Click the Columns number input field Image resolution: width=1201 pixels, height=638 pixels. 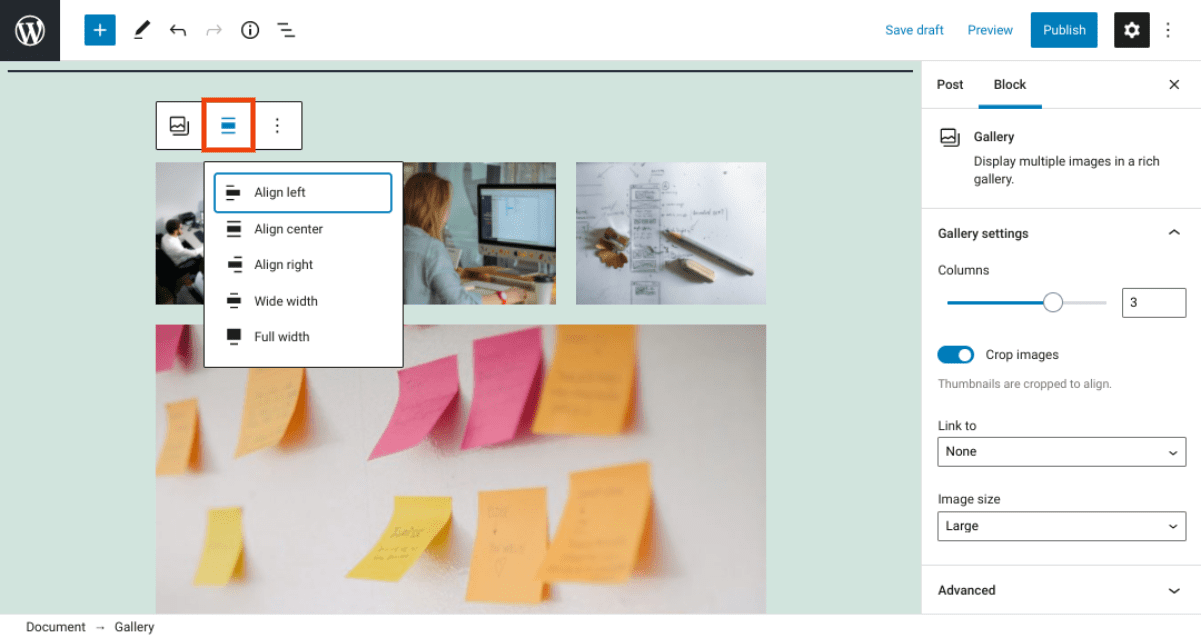click(x=1153, y=302)
